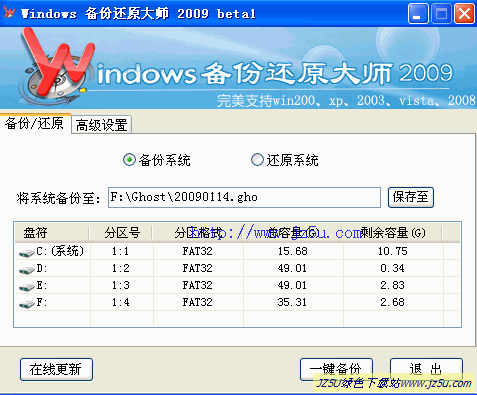
Task: Click the drive icon in the F: row
Action: [x=27, y=304]
